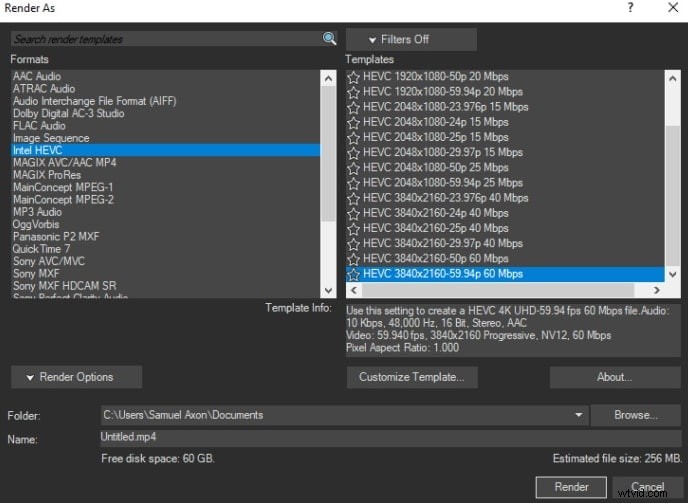The height and width of the screenshot is (503, 688).
Task: Star the selected HEVC 3840x2160-59.94p 60 Mbps template
Action: tap(354, 274)
